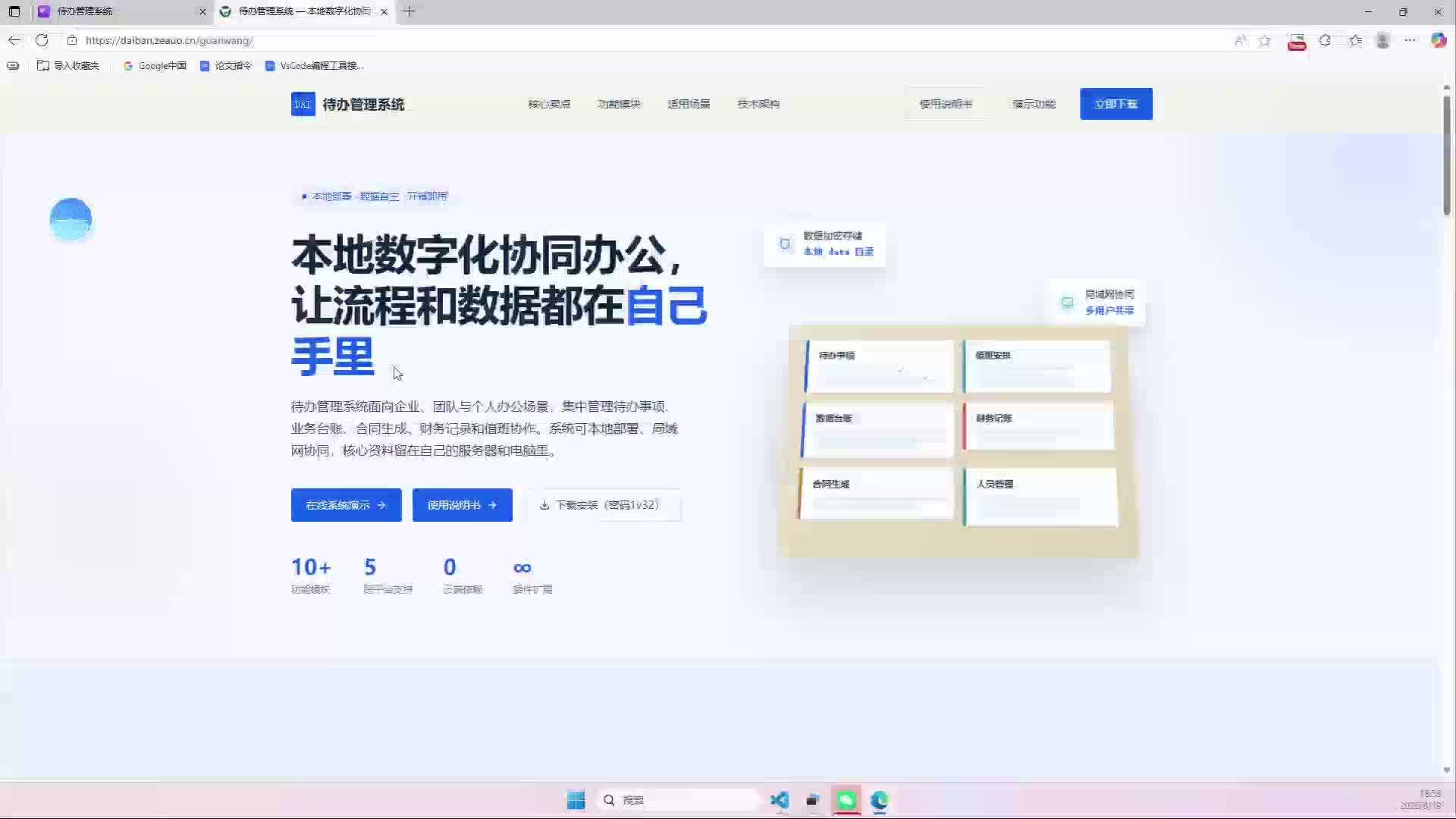
Task: Open the 功能模块 nav item
Action: (619, 104)
